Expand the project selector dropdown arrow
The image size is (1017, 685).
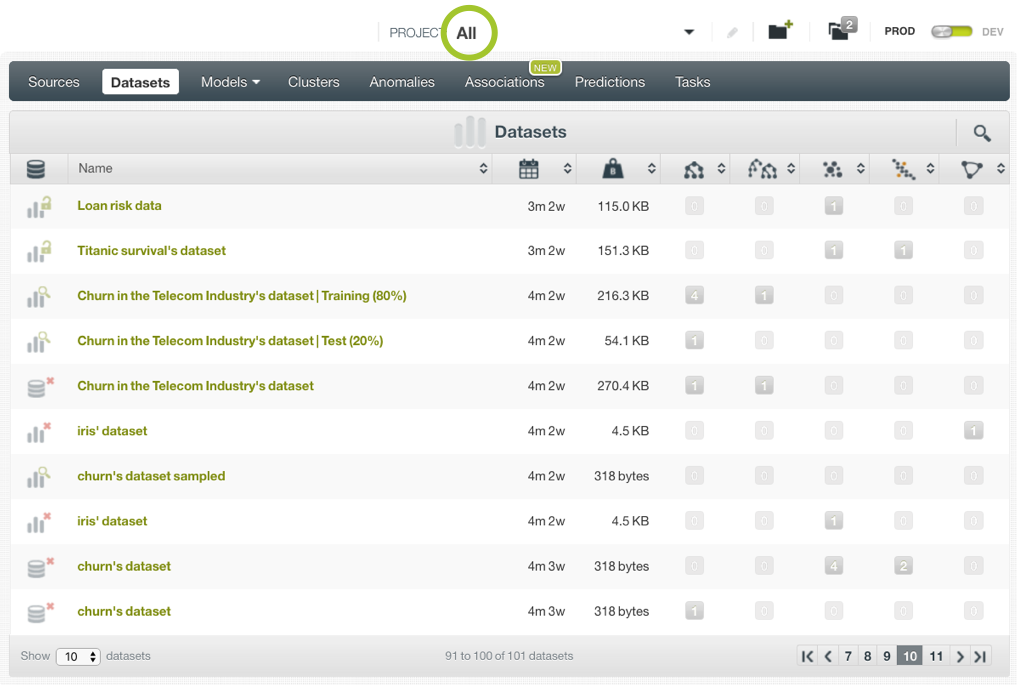point(689,32)
